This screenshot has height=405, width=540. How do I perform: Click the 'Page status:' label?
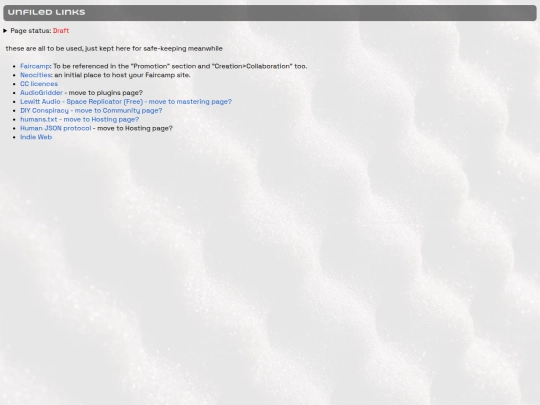click(31, 31)
